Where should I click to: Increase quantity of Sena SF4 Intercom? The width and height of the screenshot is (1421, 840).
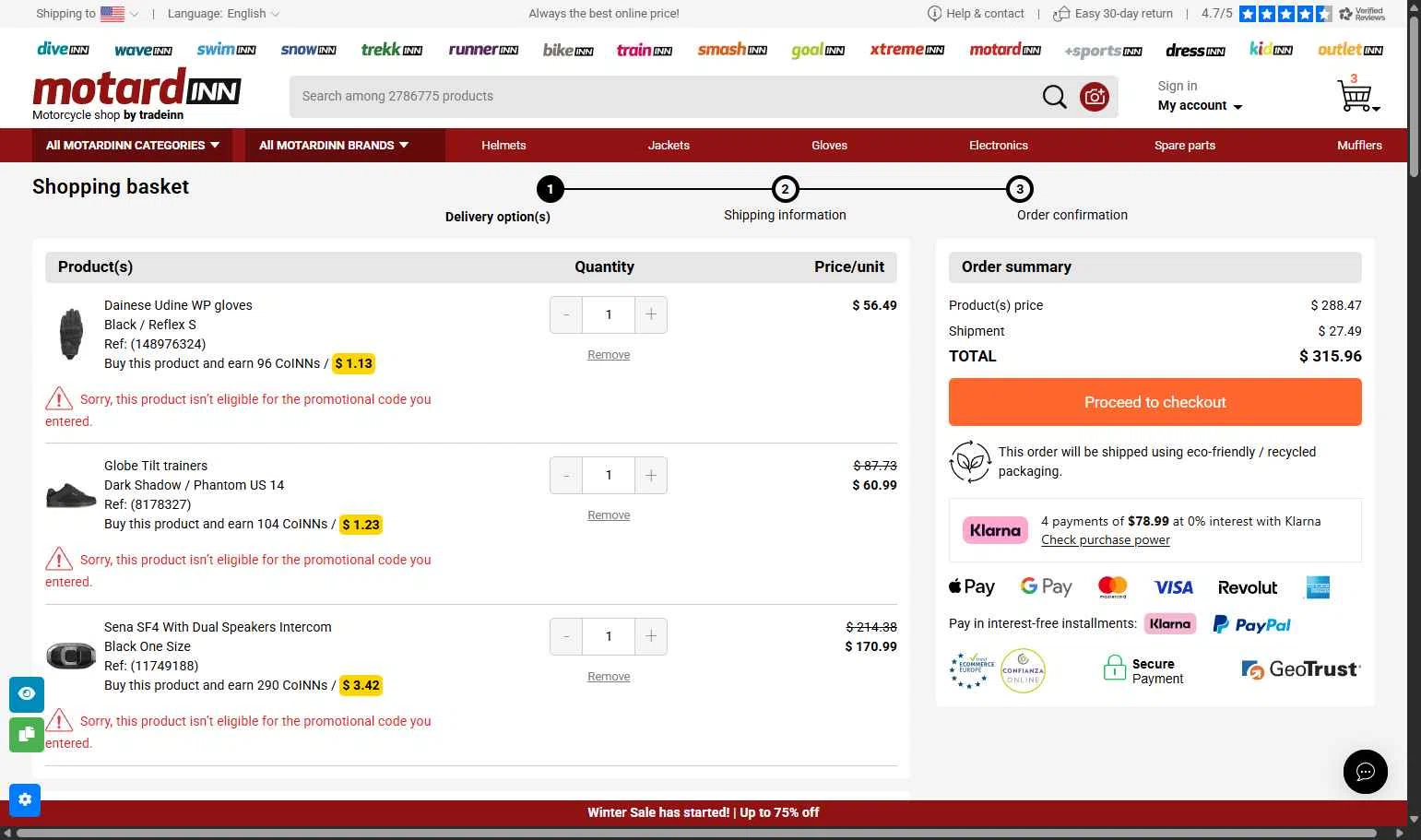(651, 636)
